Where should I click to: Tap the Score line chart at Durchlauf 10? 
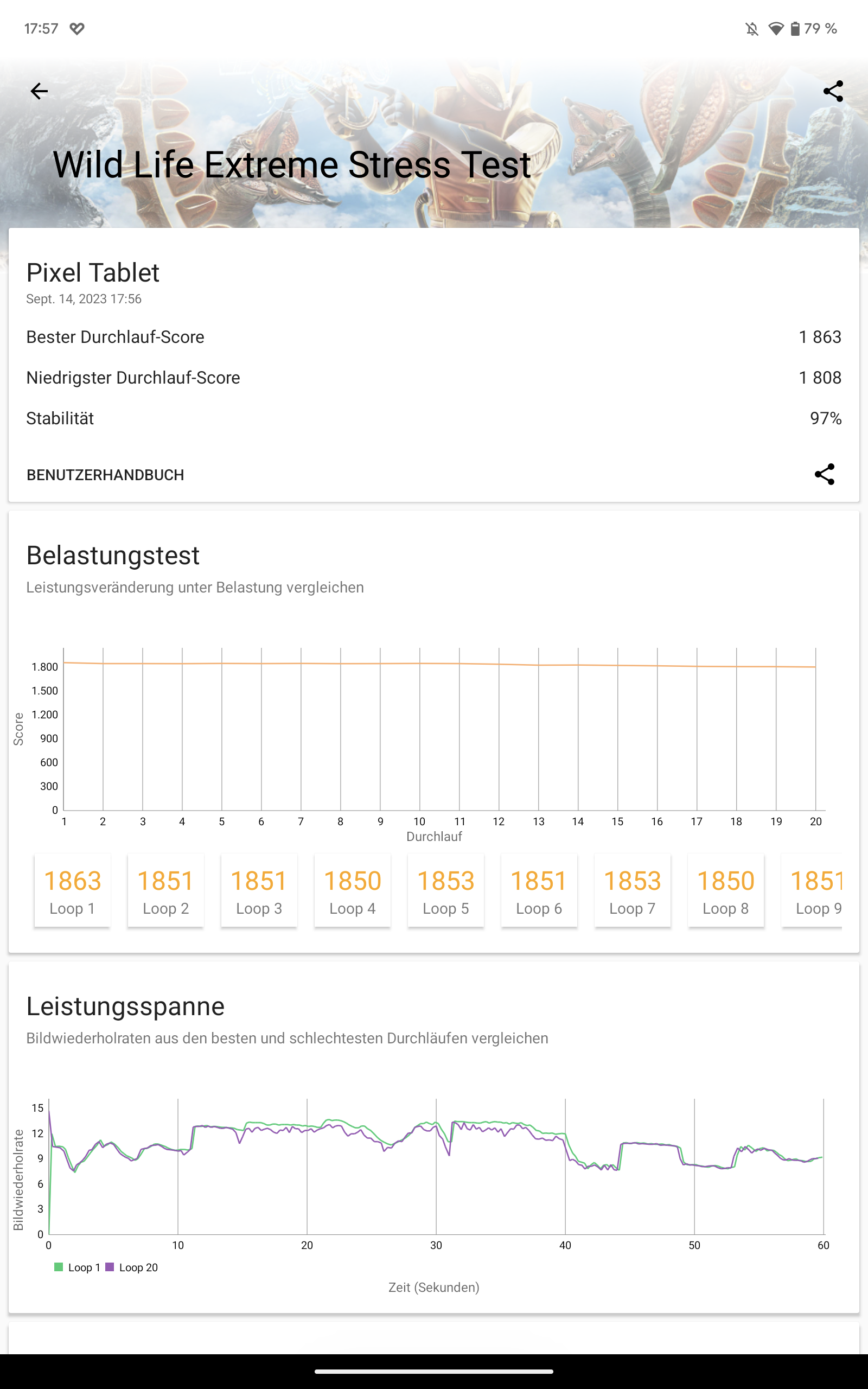click(420, 664)
